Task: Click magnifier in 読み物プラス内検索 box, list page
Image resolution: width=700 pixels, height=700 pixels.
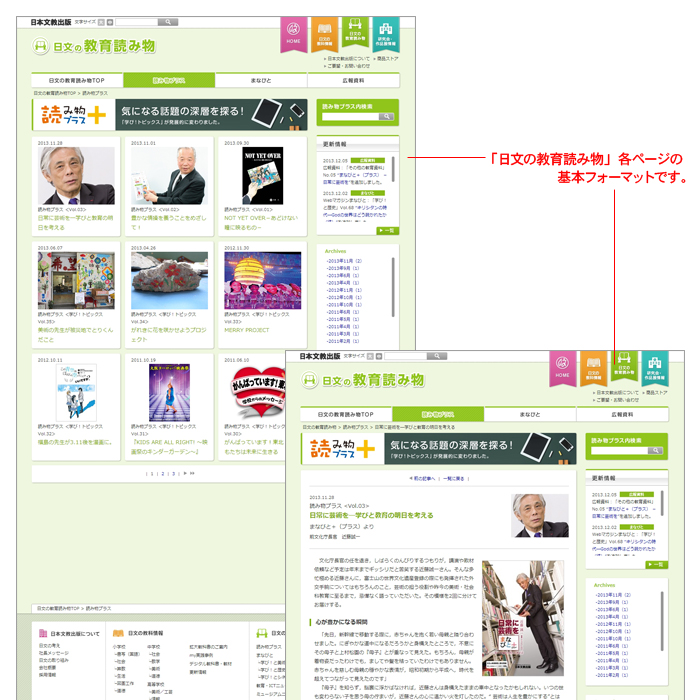Action: 386,117
